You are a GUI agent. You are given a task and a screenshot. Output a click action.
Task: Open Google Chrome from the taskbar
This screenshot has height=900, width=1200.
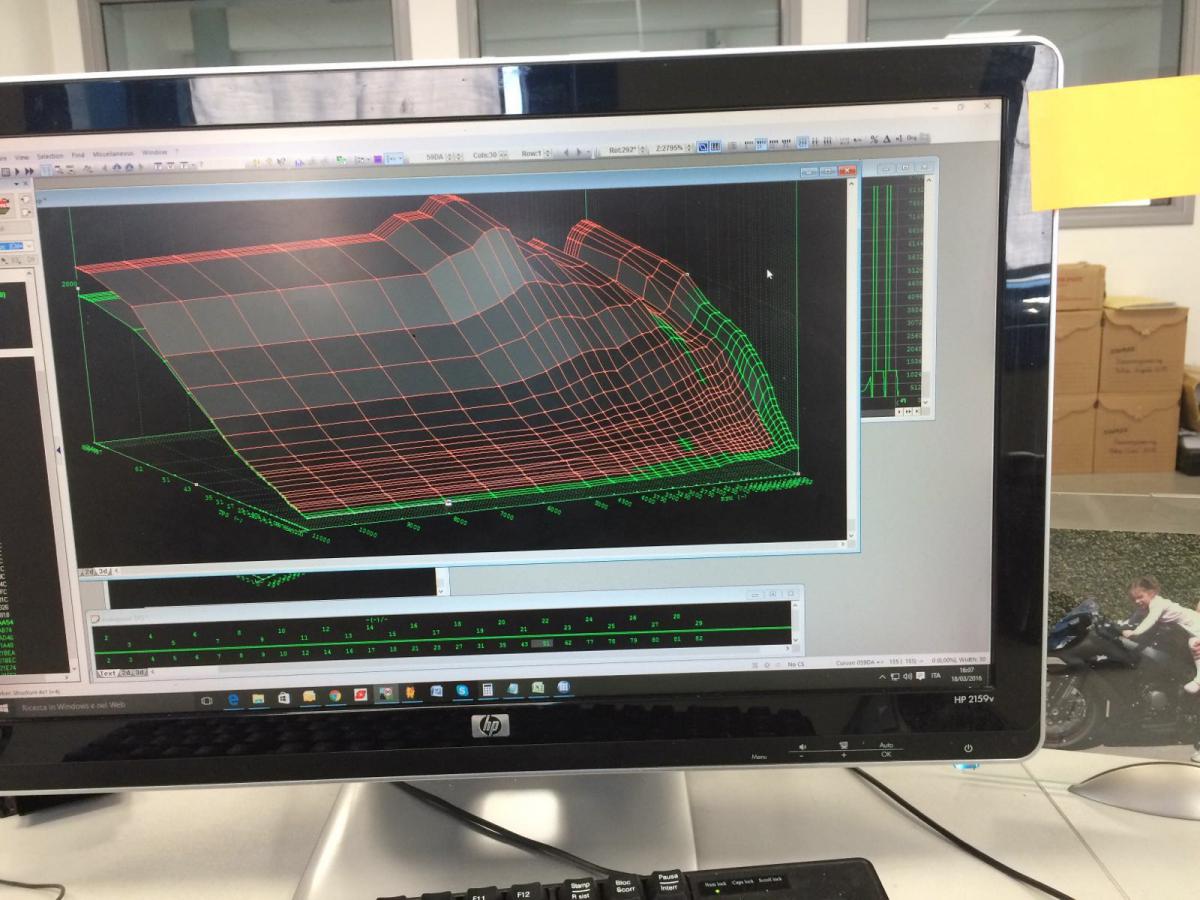click(x=335, y=695)
